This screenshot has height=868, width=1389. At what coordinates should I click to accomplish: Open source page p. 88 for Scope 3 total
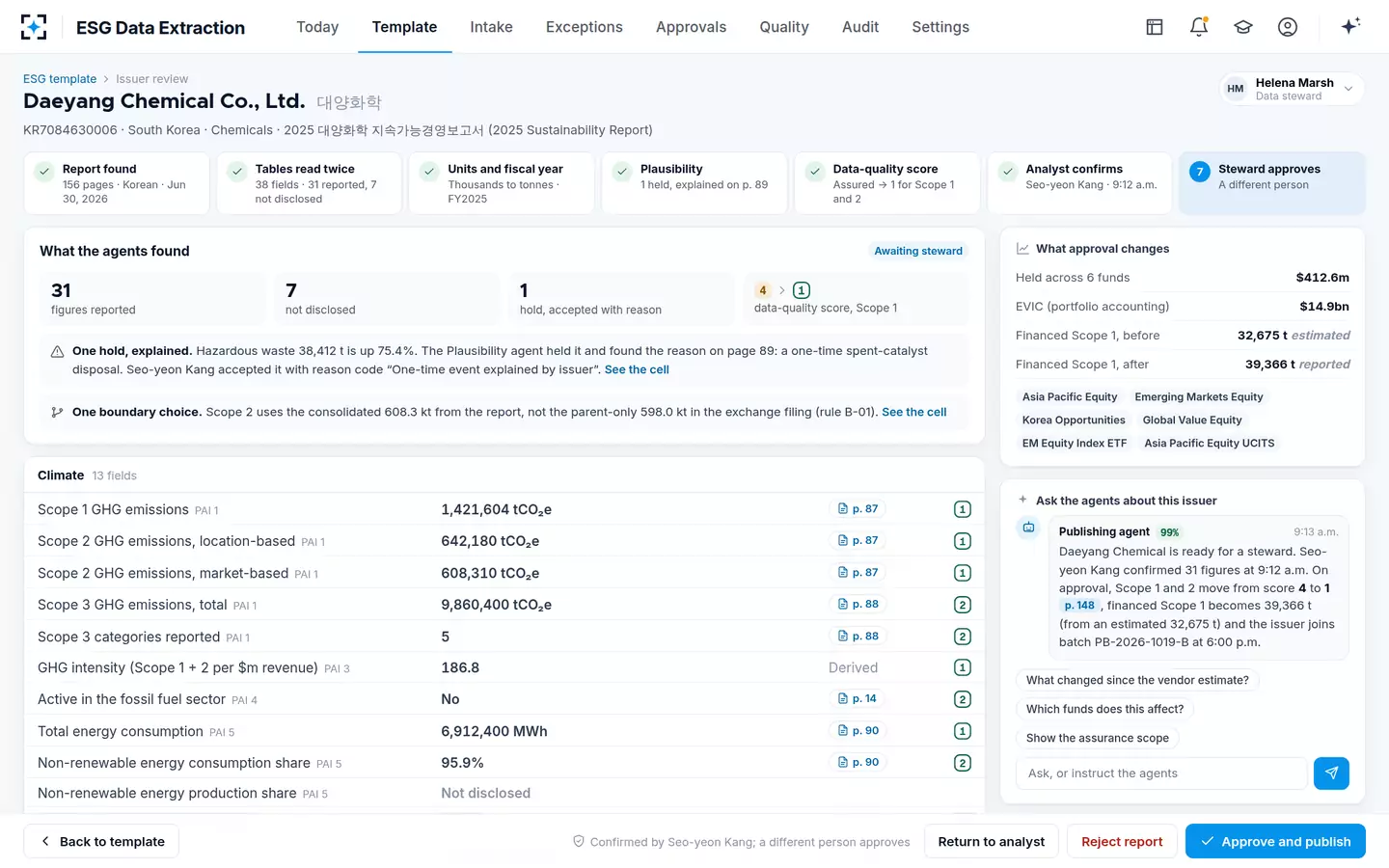click(858, 604)
